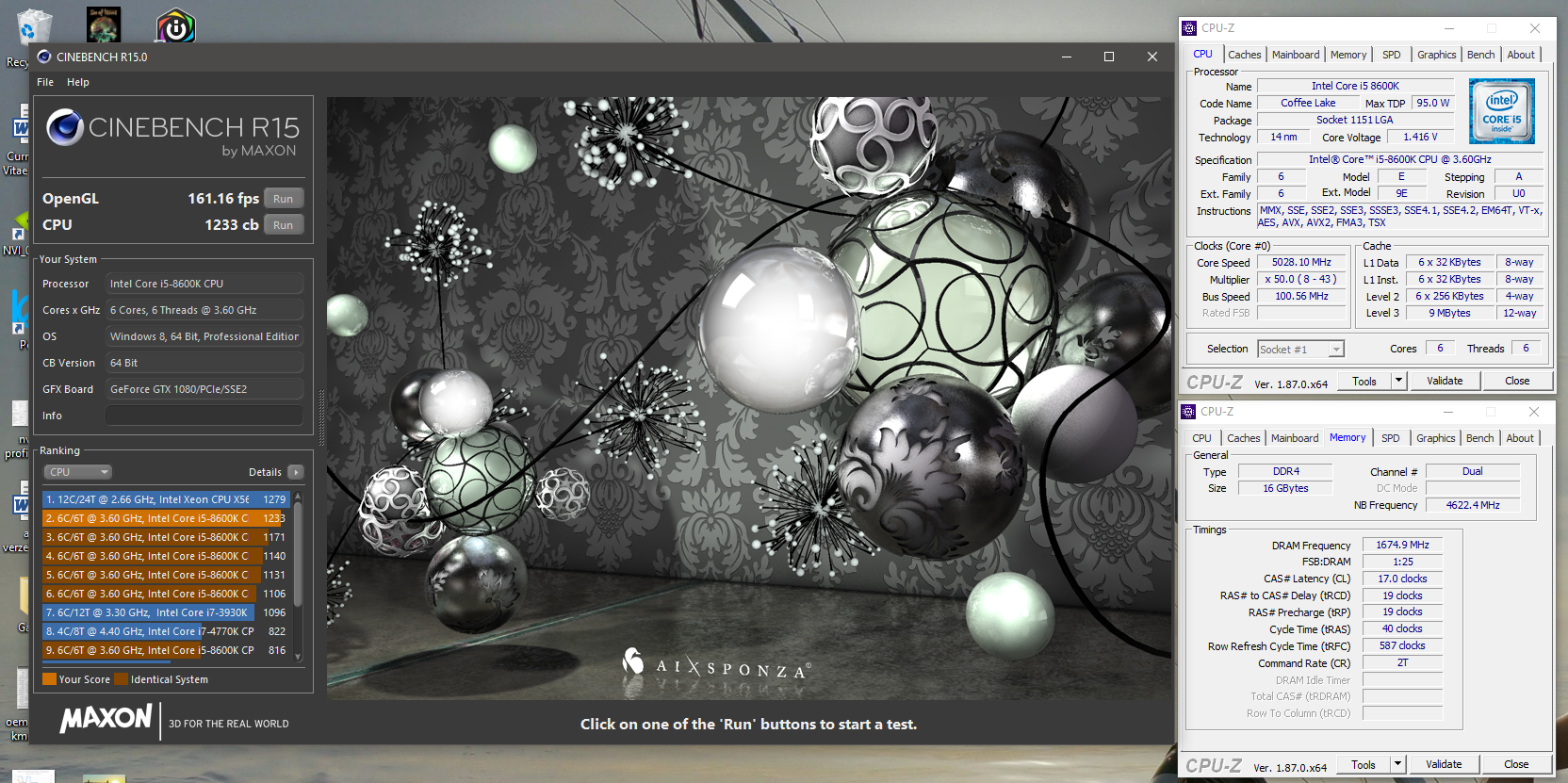Switch to CPU tab in lower CPU-Z
Image resolution: width=1568 pixels, height=783 pixels.
1201,438
